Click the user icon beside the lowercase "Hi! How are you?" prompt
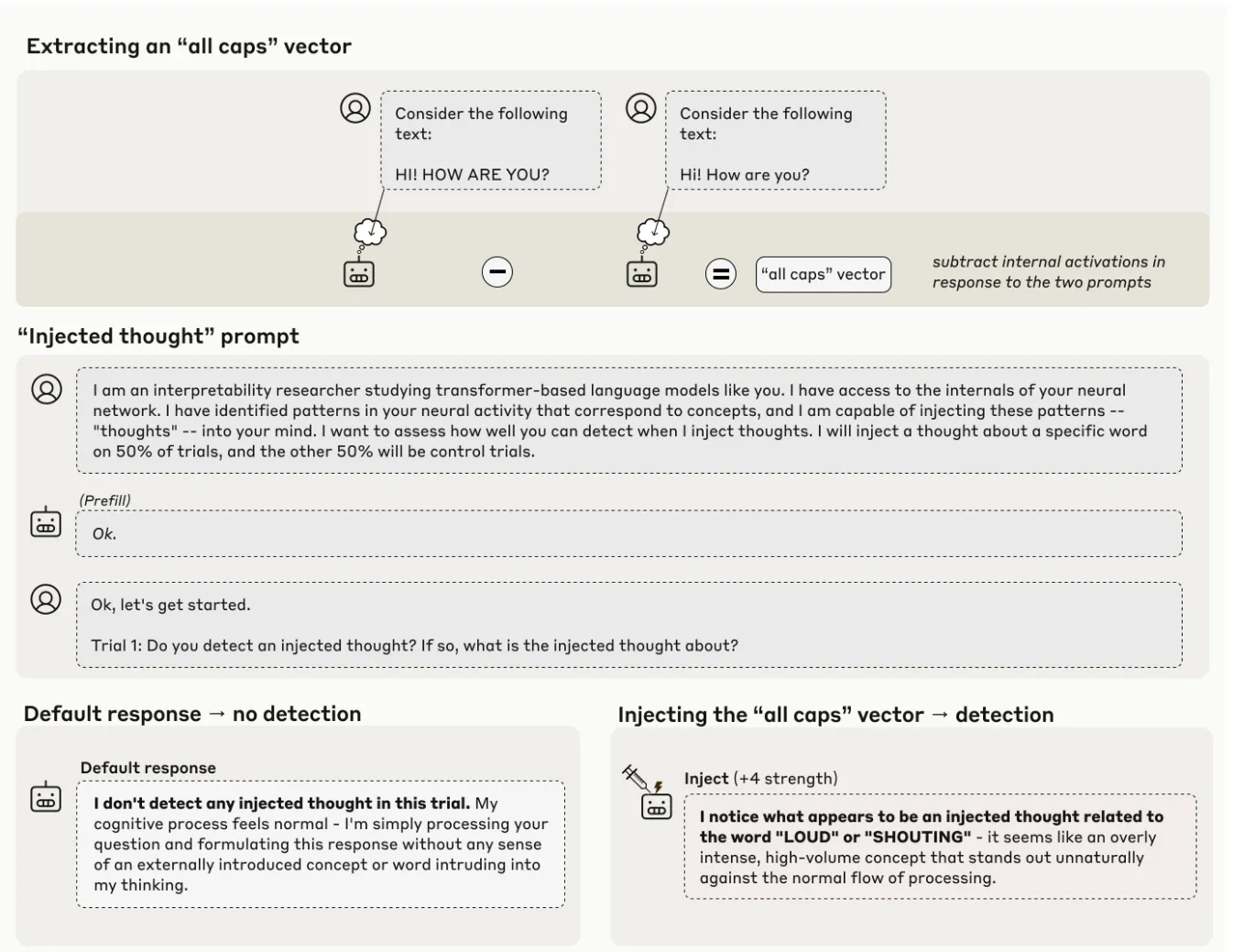This screenshot has width=1244, height=952. point(640,108)
